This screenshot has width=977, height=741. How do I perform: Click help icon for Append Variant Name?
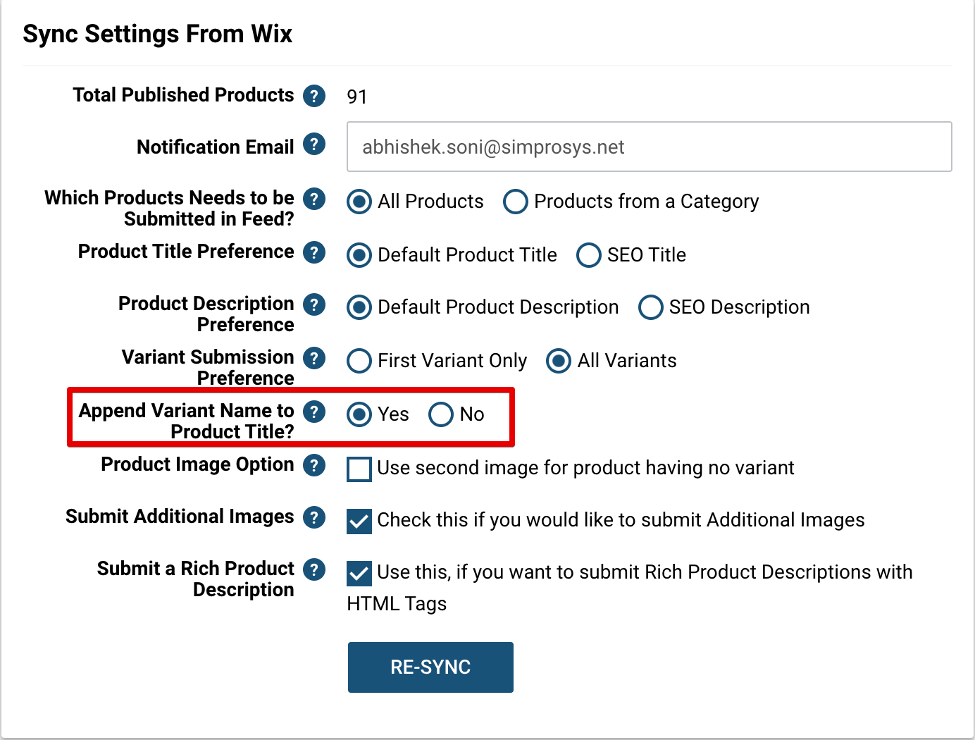click(x=314, y=411)
